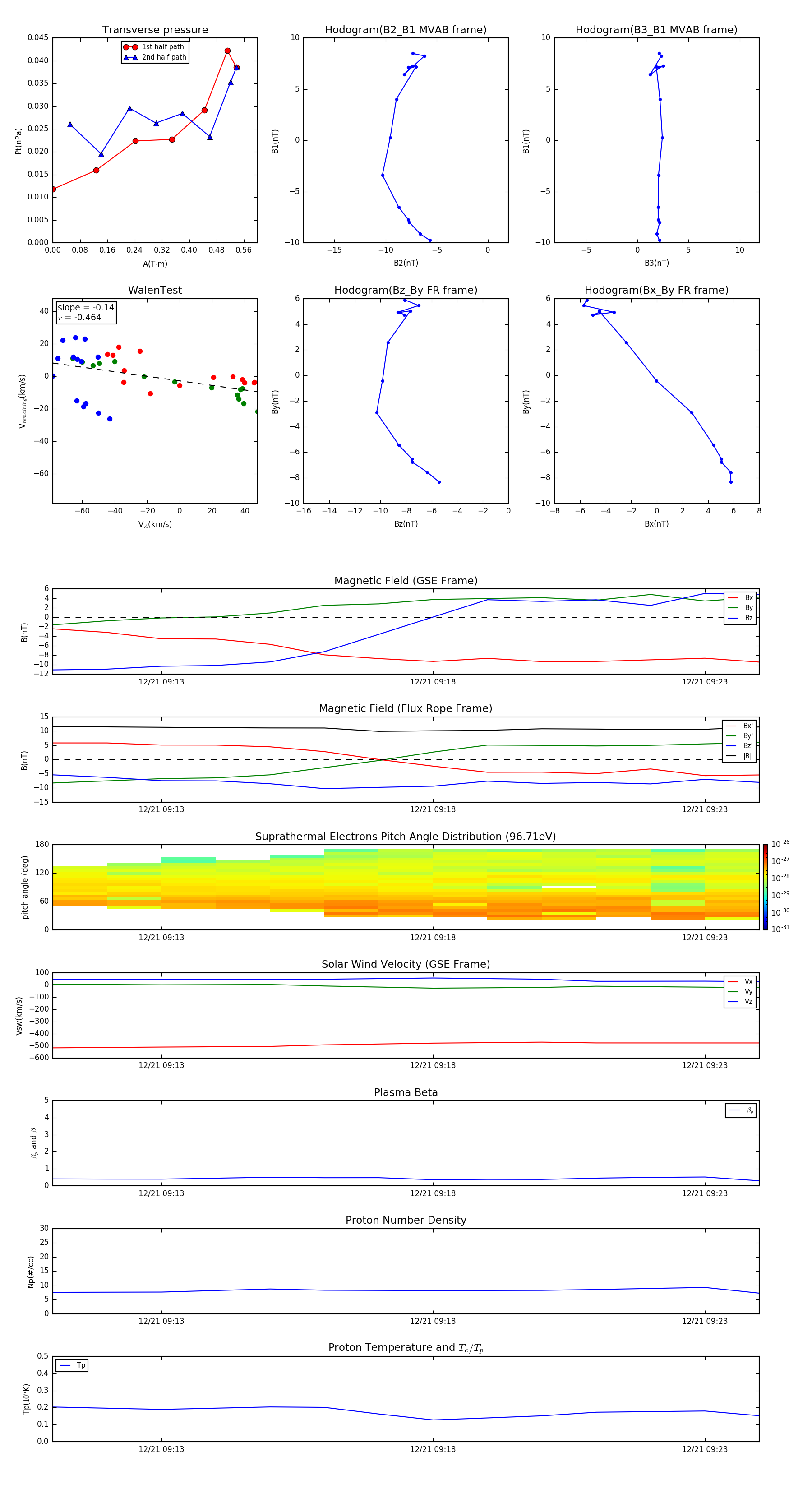Viewport: 812px width, 1489px height.
Task: Click the "slope = -0.14" annotation text
Action: click(86, 308)
